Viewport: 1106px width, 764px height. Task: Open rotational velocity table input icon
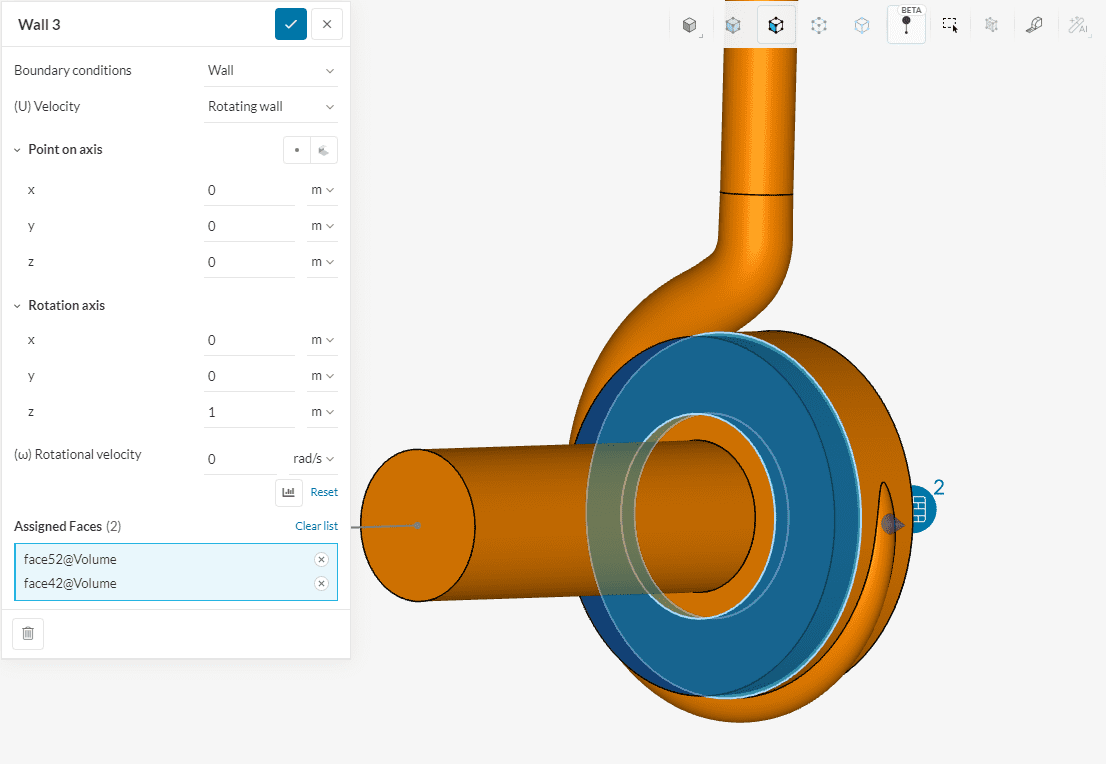coord(289,492)
